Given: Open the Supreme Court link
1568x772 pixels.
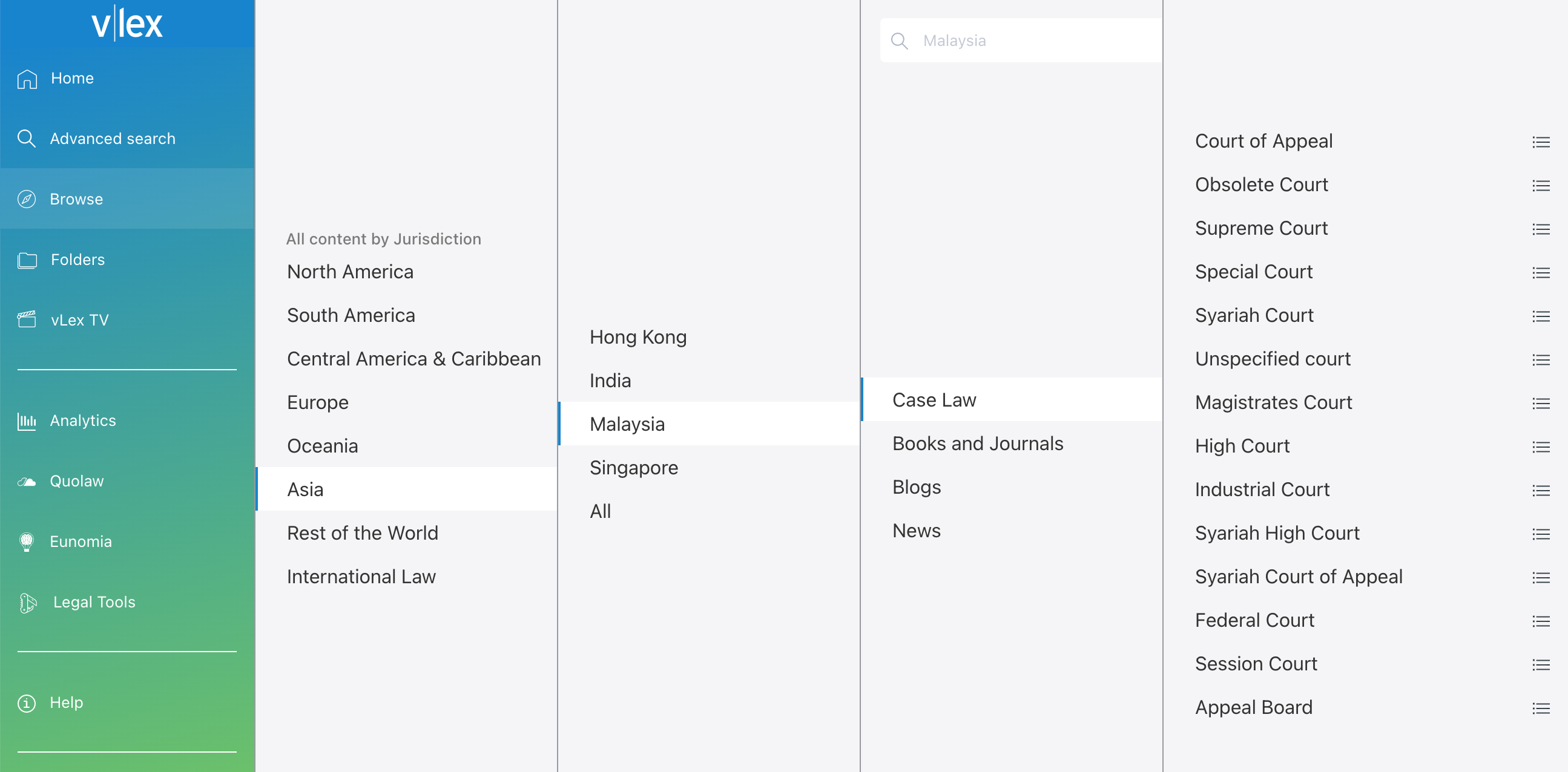Looking at the screenshot, I should (1260, 228).
